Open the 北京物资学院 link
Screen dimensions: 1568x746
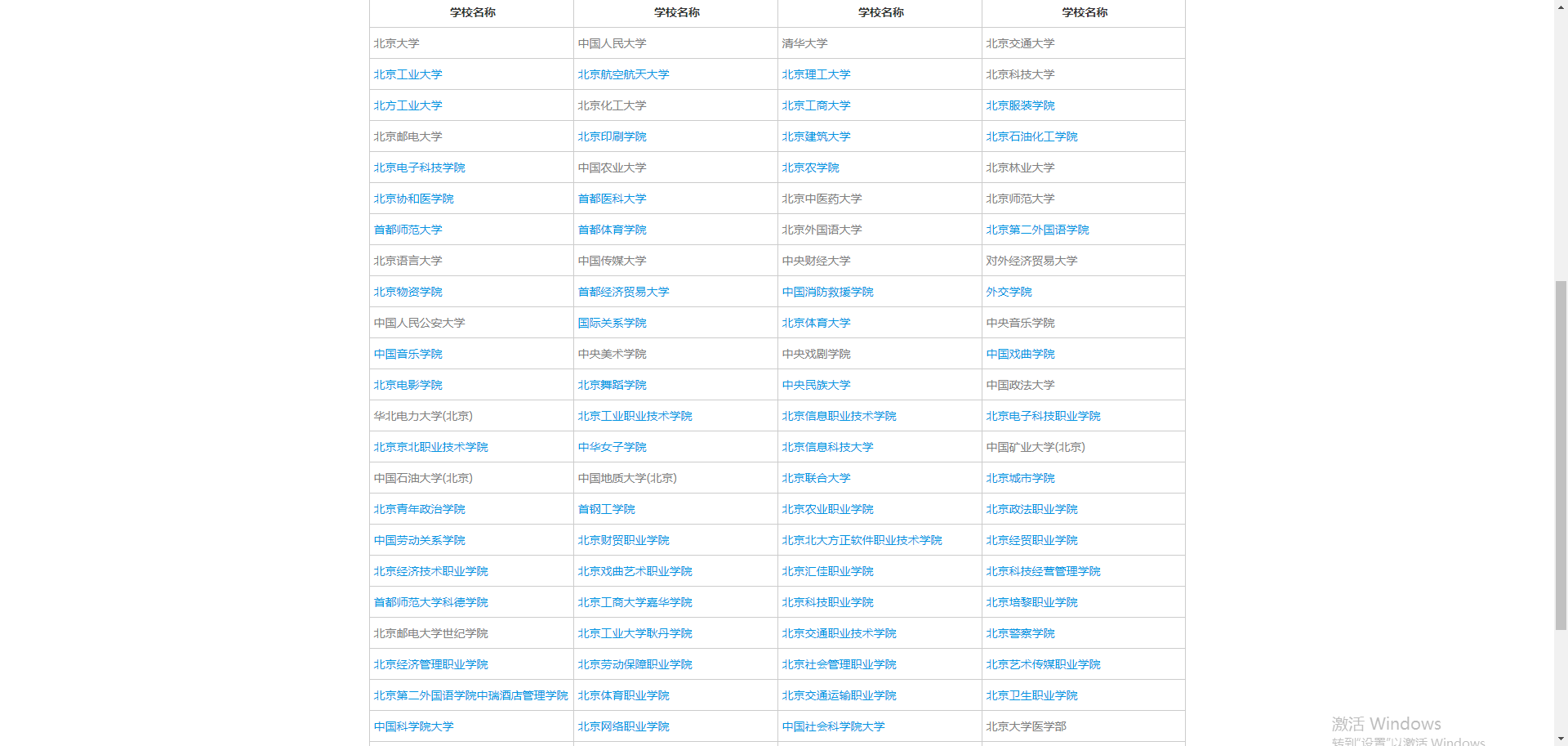[x=408, y=292]
